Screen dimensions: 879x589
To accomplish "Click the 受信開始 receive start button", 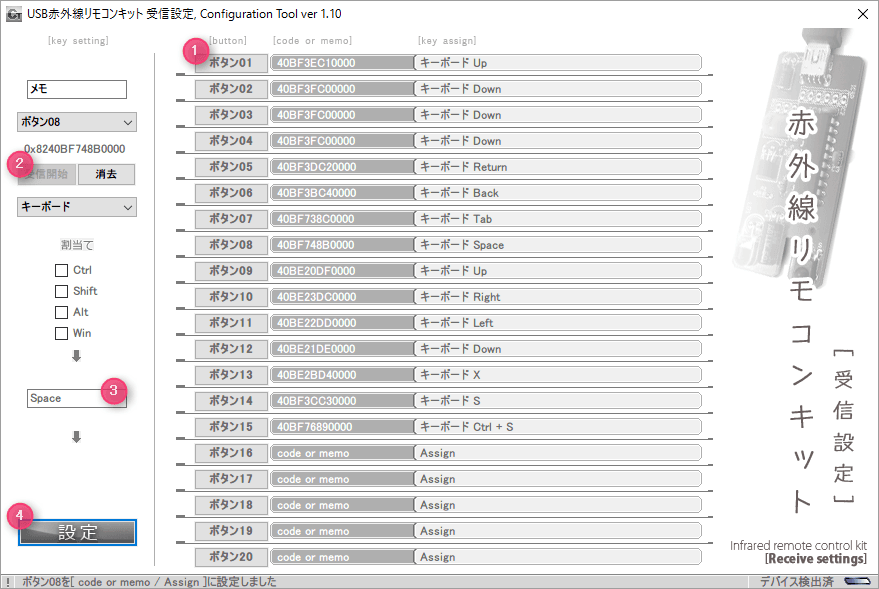I will (x=47, y=174).
